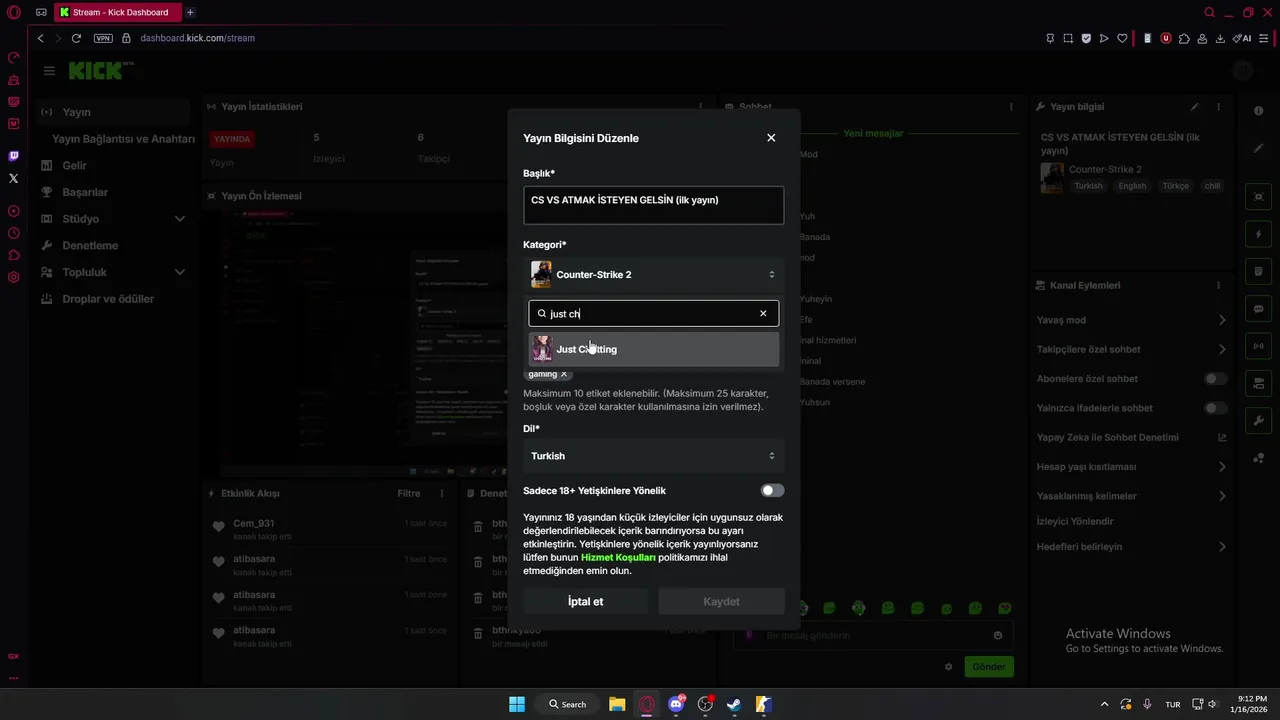1280x720 pixels.
Task: Open Opera sidebar settings gear
Action: tap(13, 277)
